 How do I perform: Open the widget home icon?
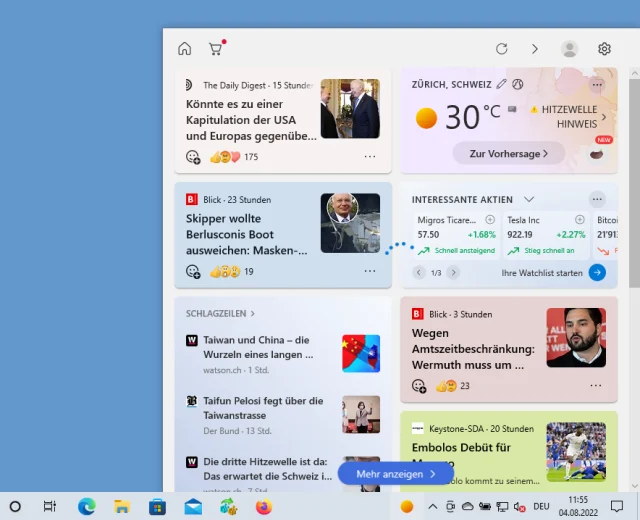(184, 49)
